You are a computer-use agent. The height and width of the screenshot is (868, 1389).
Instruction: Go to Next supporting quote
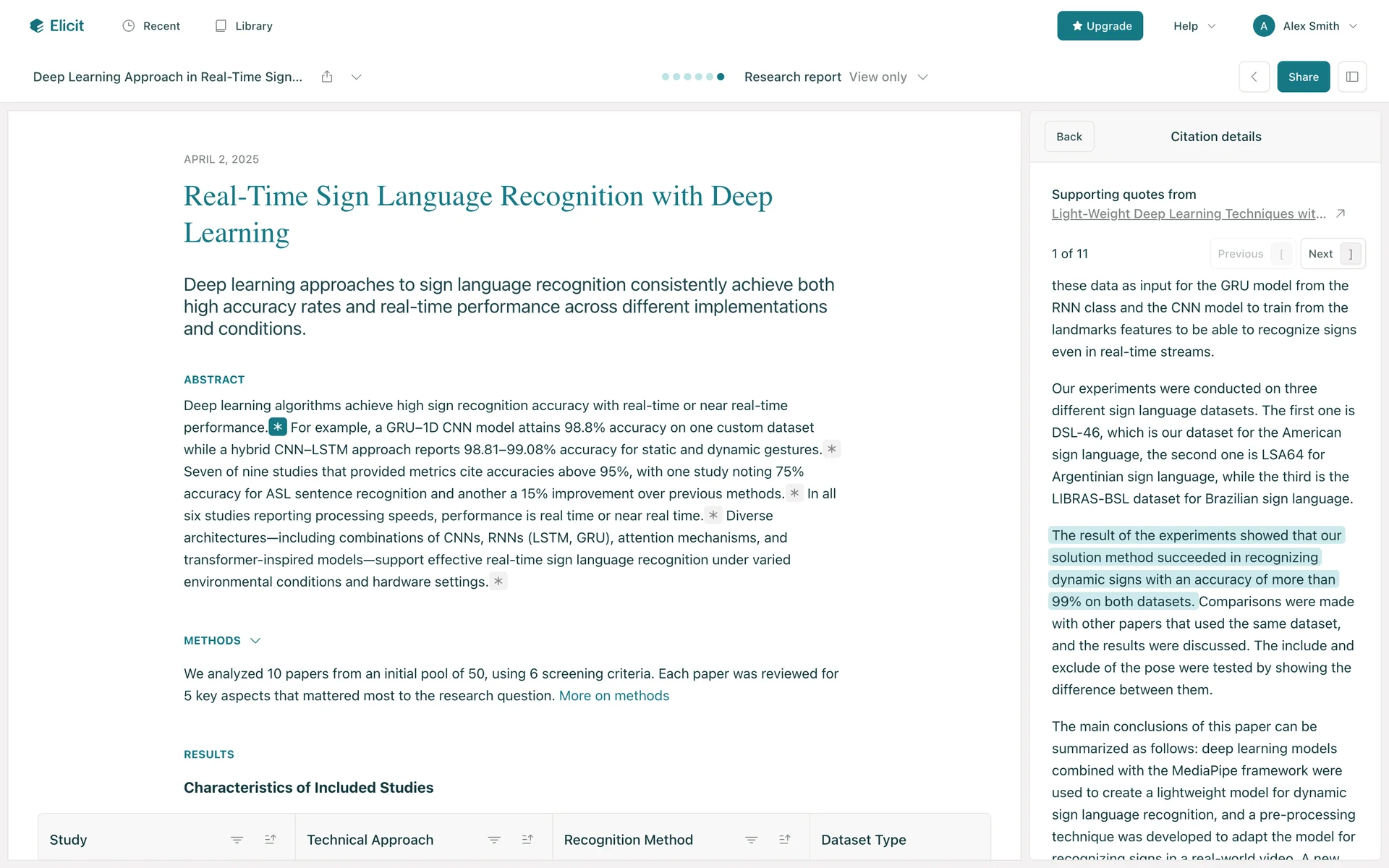pyautogui.click(x=1332, y=254)
